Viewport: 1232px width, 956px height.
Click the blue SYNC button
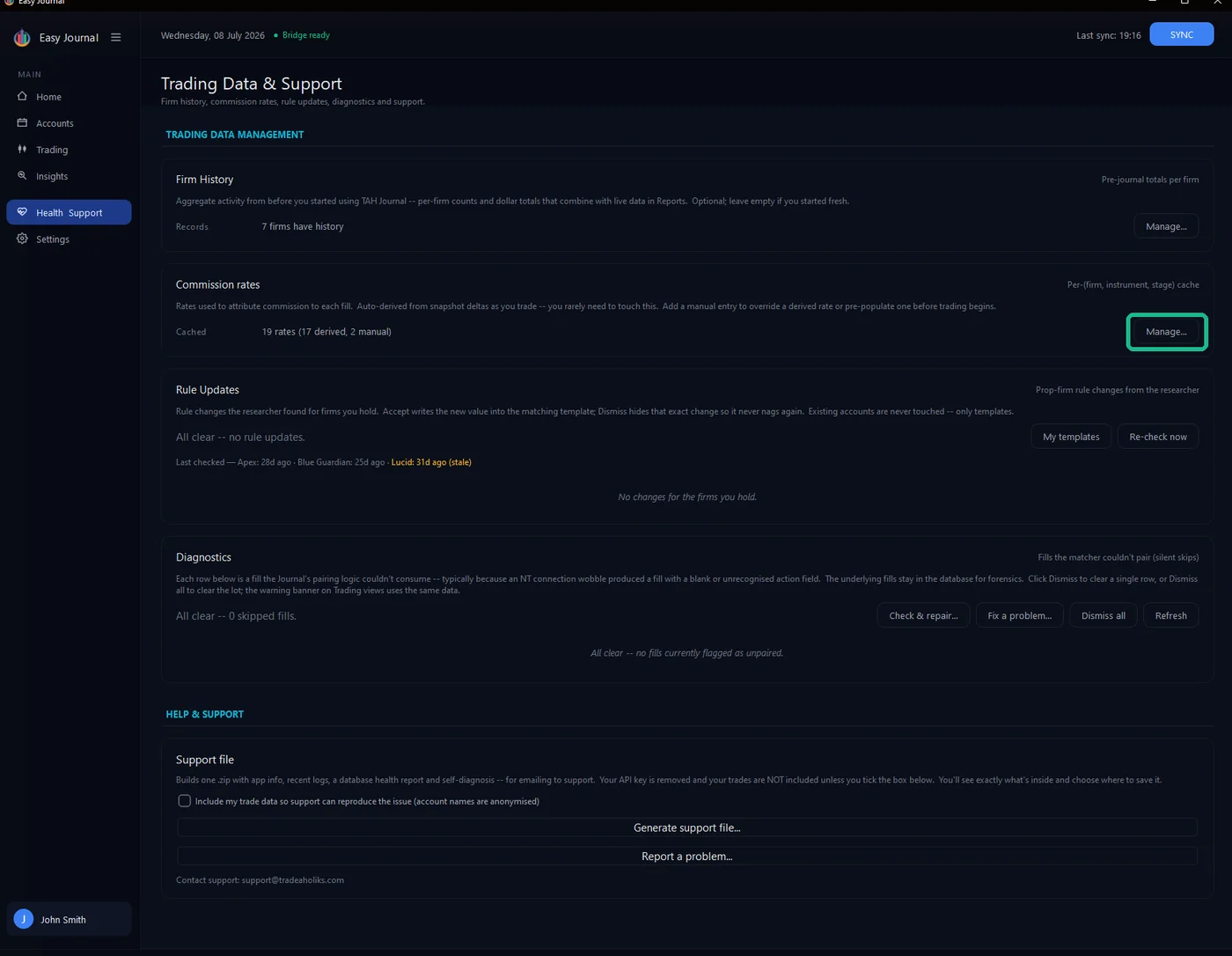pos(1182,34)
